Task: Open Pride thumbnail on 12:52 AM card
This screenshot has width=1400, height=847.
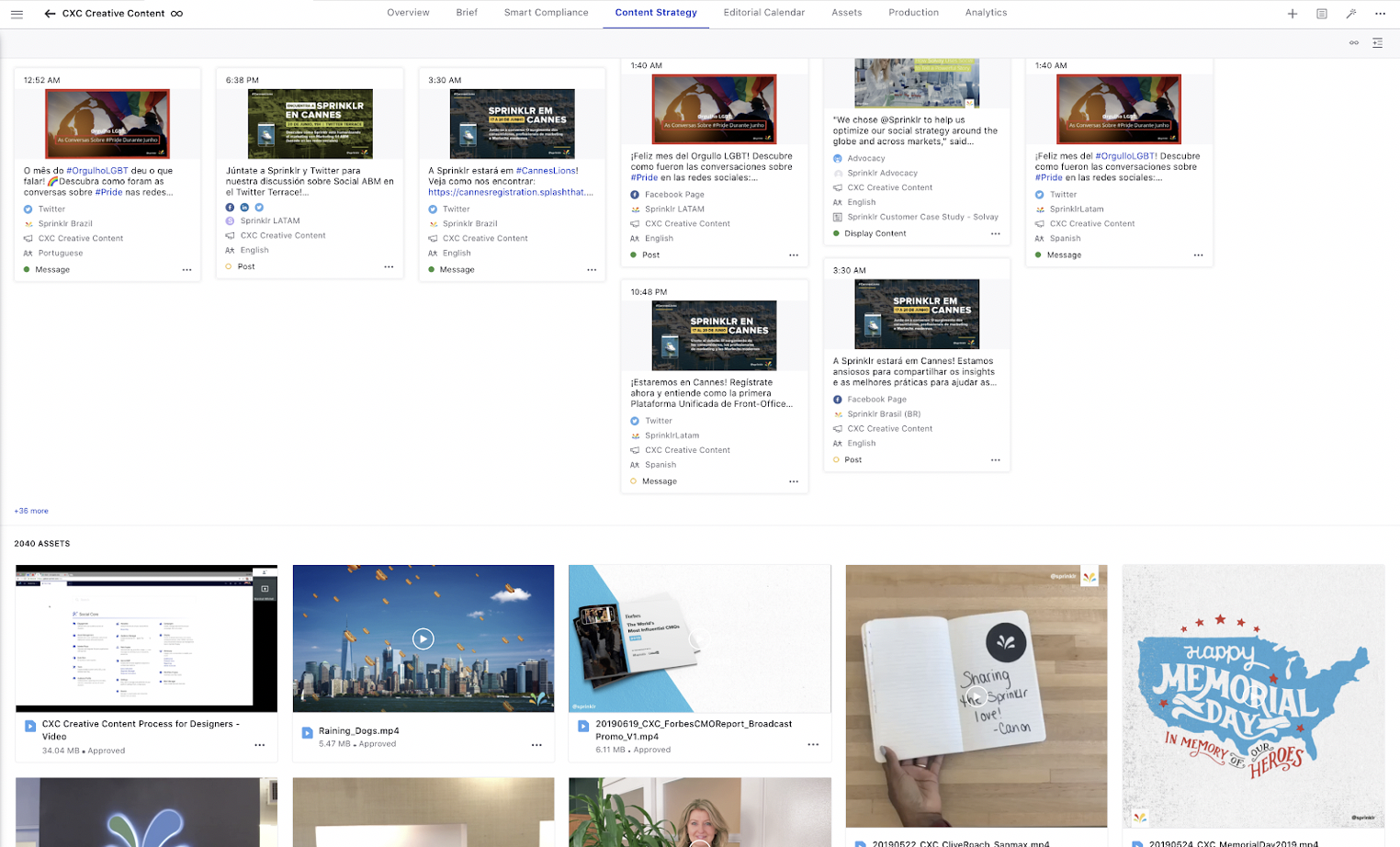Action: coord(107,124)
